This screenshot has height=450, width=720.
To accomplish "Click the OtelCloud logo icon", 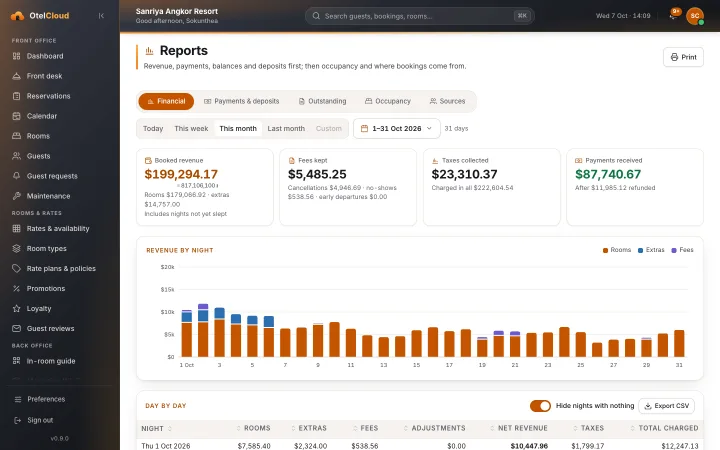I will click(17, 16).
